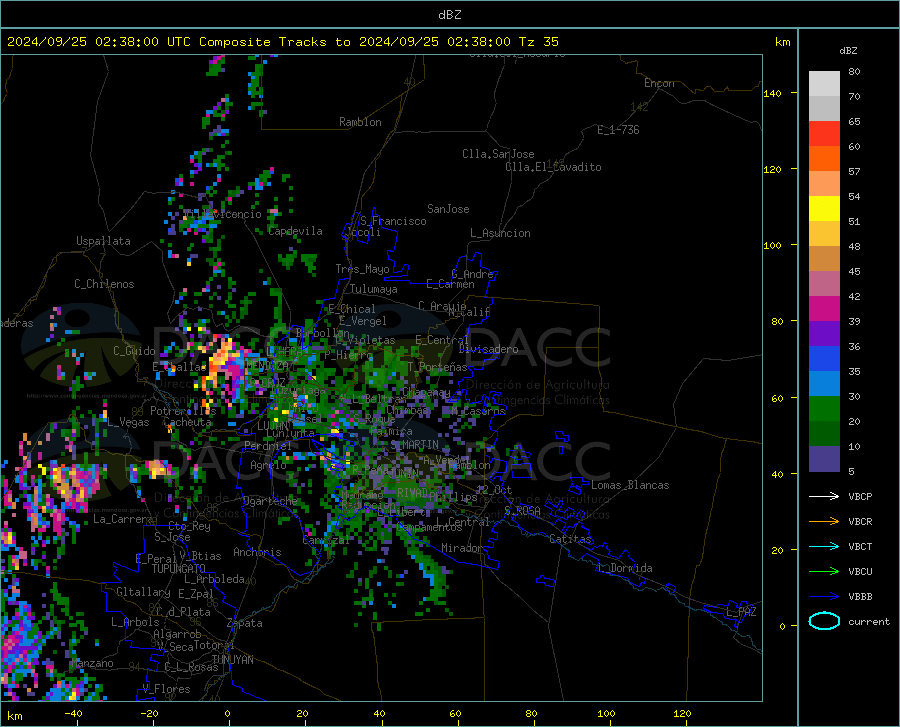Click the VBCR legend label
This screenshot has width=900, height=727.
860,522
